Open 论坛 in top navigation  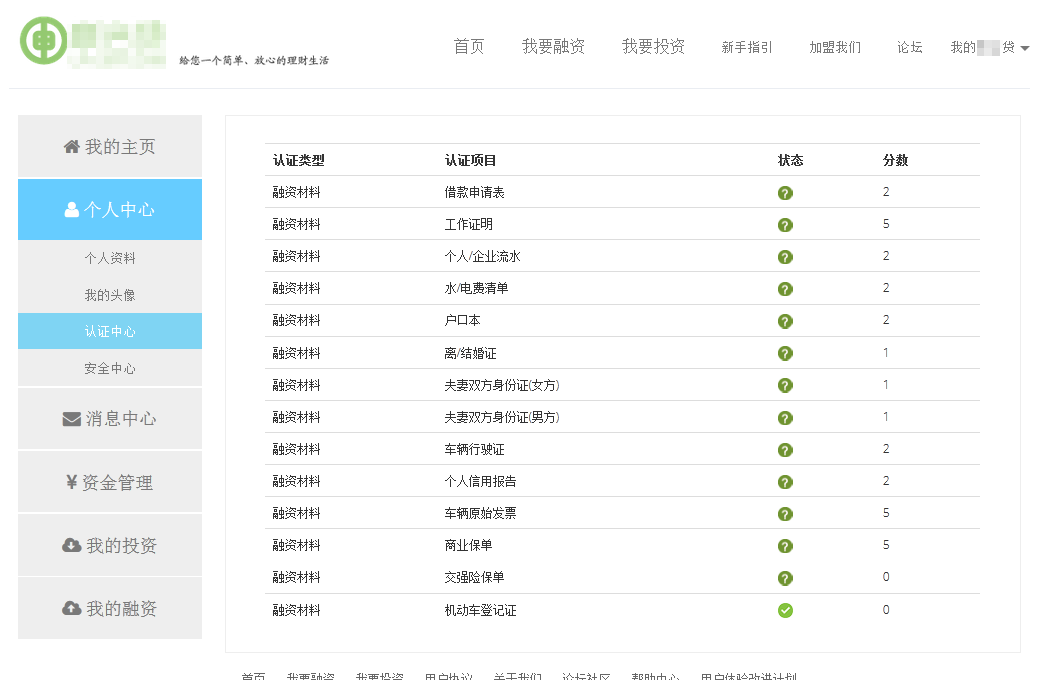910,47
